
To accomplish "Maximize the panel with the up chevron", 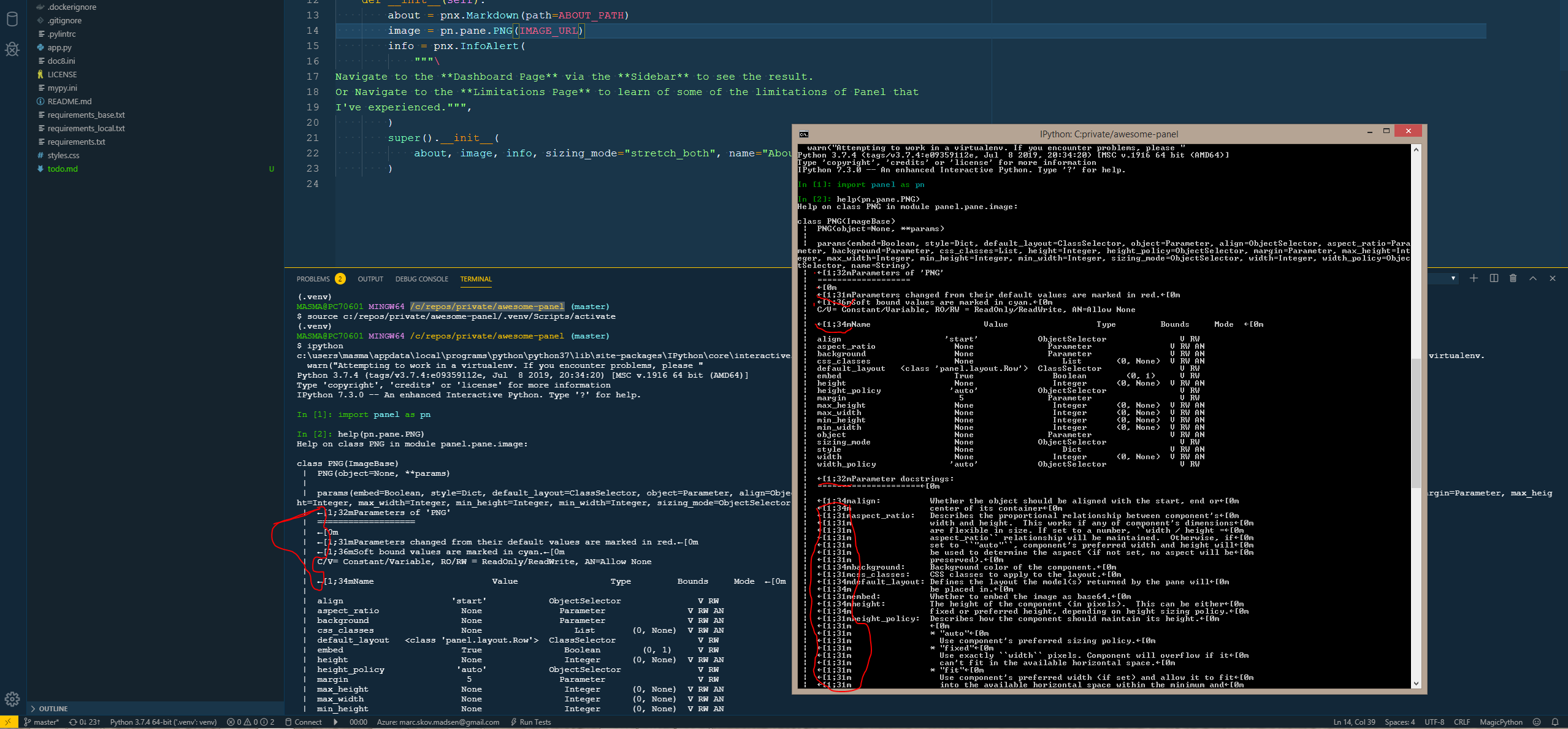I will pyautogui.click(x=1532, y=278).
